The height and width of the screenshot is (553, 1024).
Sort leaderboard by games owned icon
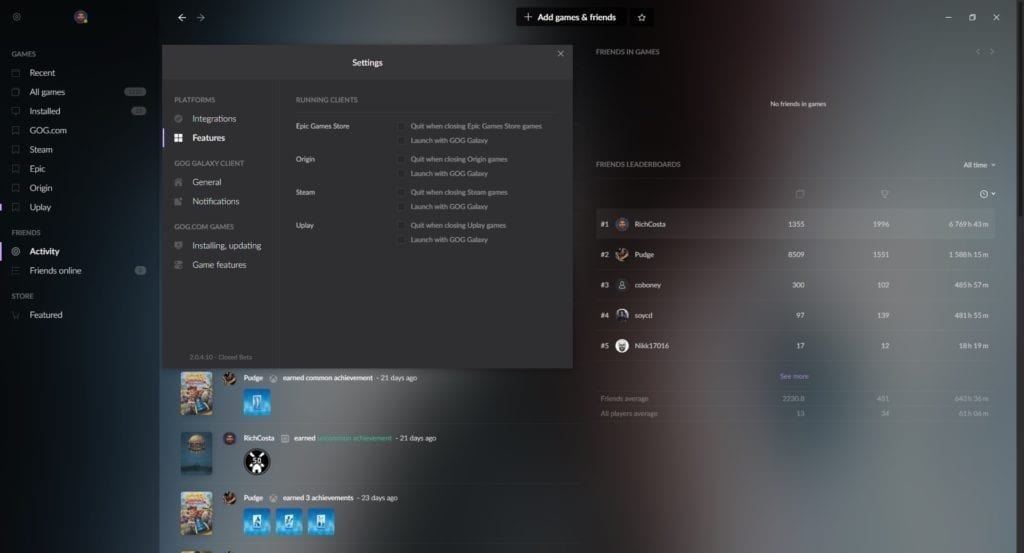799,194
